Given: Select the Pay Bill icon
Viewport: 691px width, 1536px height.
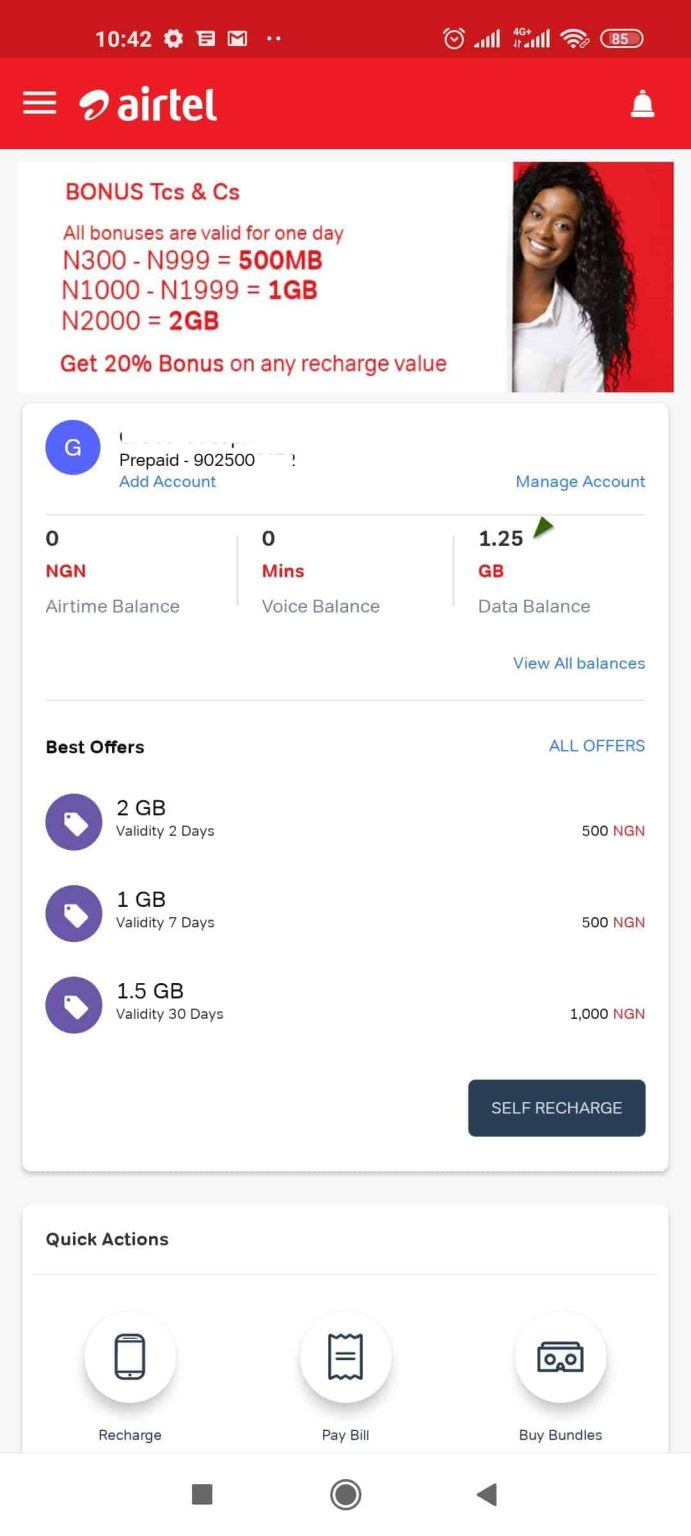Looking at the screenshot, I should [345, 1357].
